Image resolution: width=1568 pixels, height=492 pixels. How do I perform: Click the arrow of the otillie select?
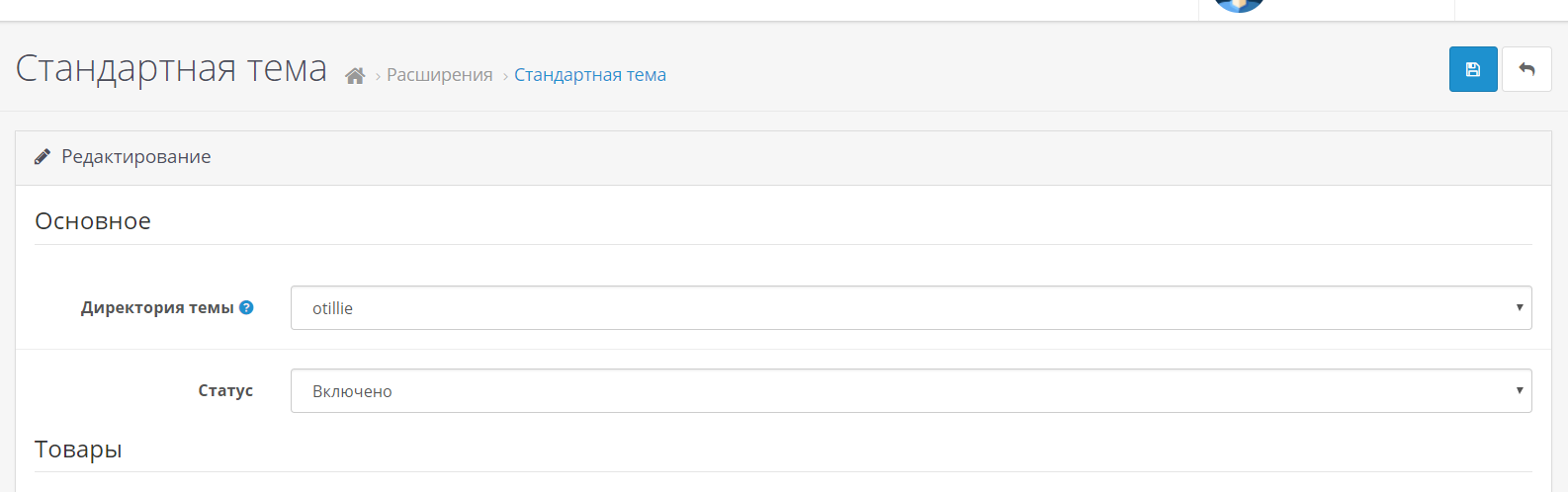(x=1520, y=307)
